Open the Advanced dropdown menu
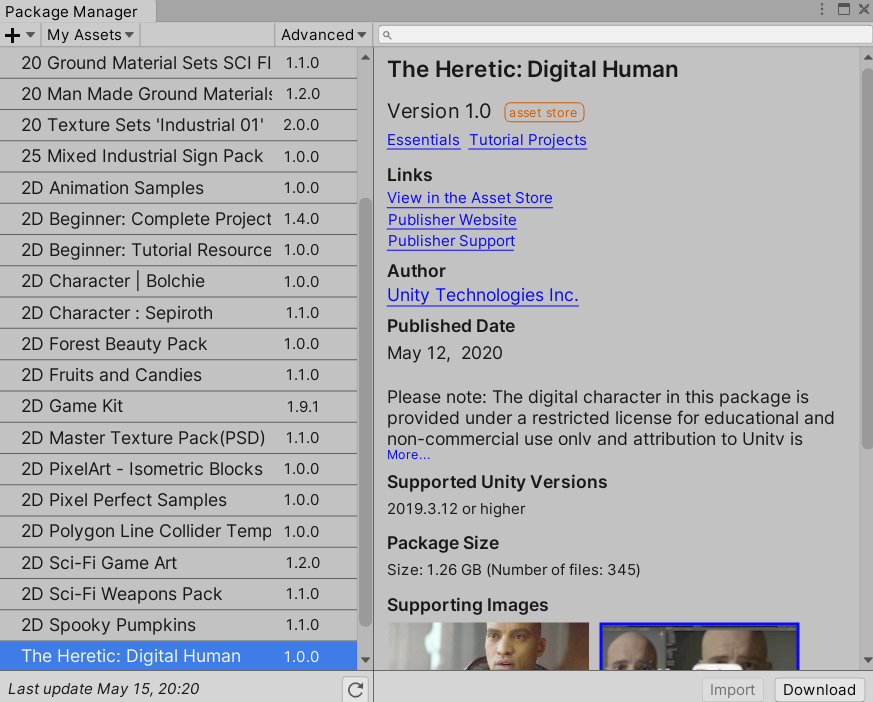873x702 pixels. 323,35
